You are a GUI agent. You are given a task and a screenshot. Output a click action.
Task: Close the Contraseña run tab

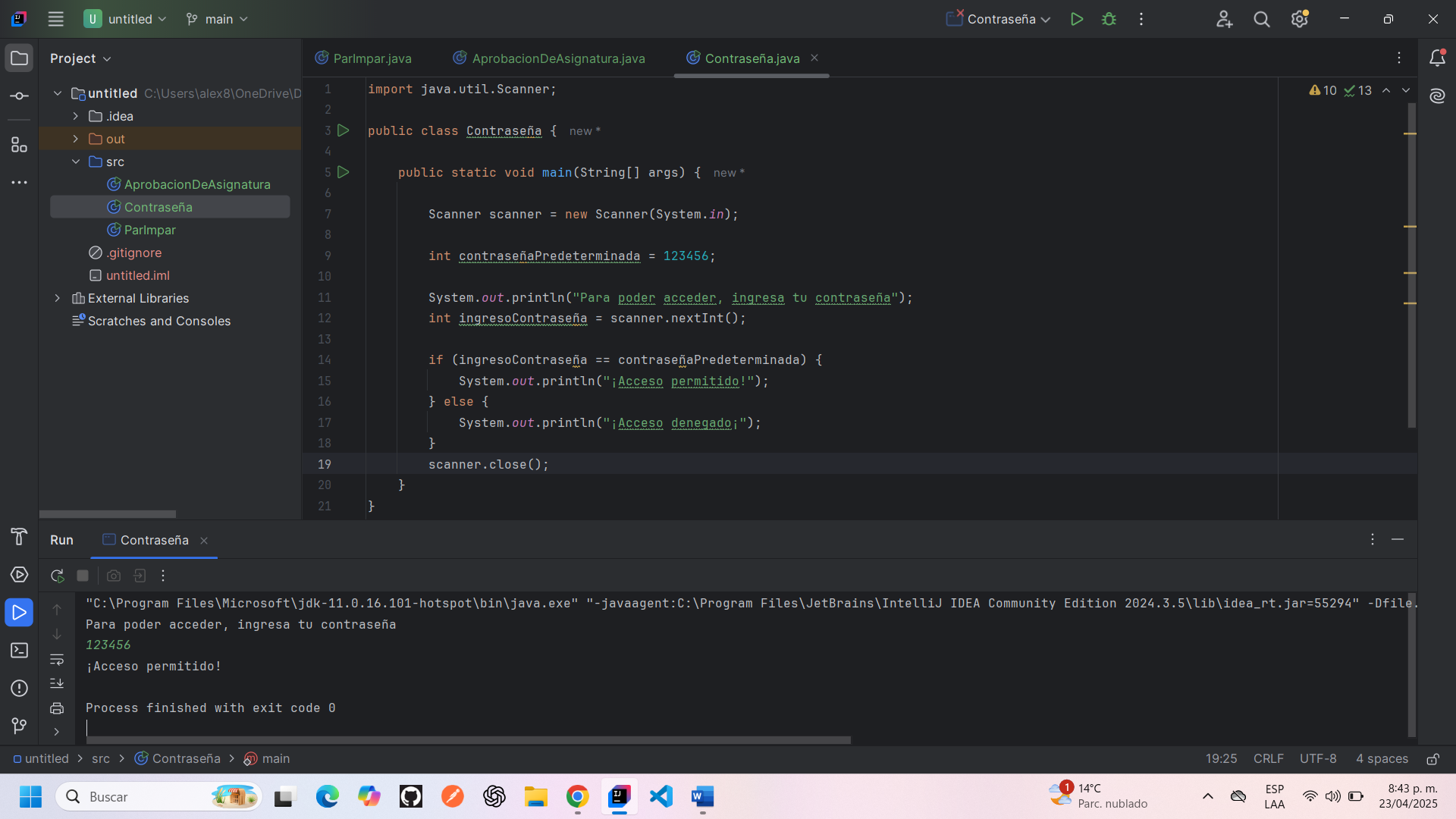pyautogui.click(x=204, y=541)
